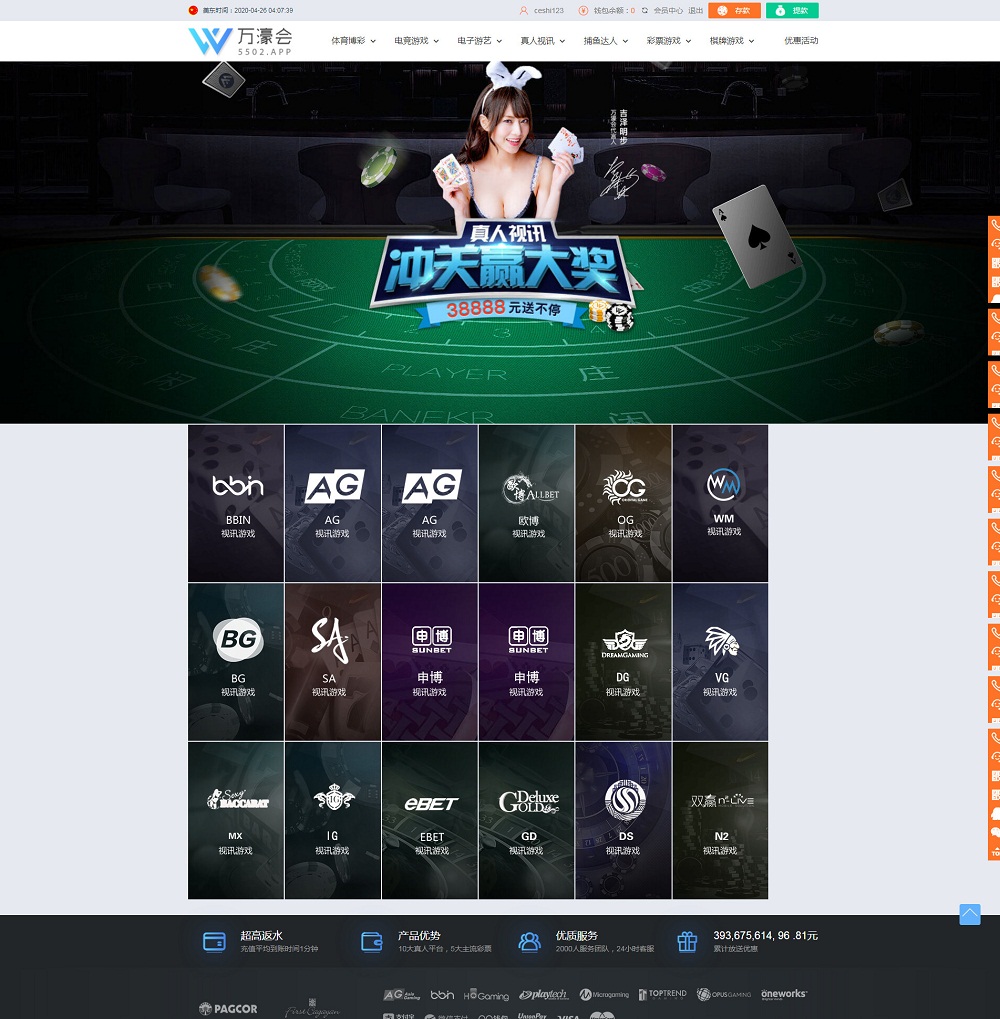Open the 会员中心 member center link
Screen dimensions: 1000x1019
(x=668, y=11)
